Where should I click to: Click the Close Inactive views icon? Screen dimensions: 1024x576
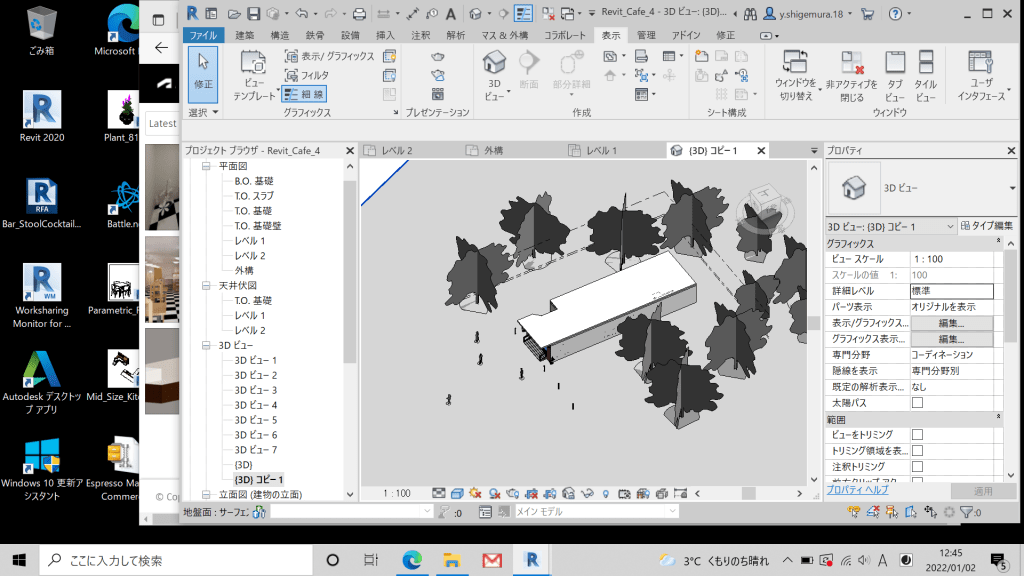850,64
